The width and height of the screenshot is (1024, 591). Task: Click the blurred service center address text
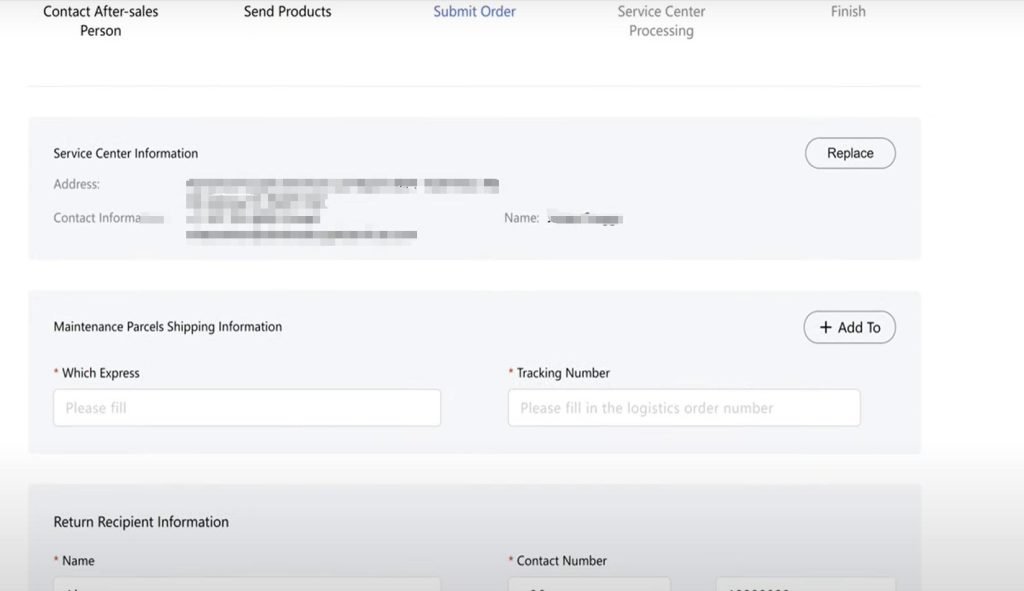point(342,185)
